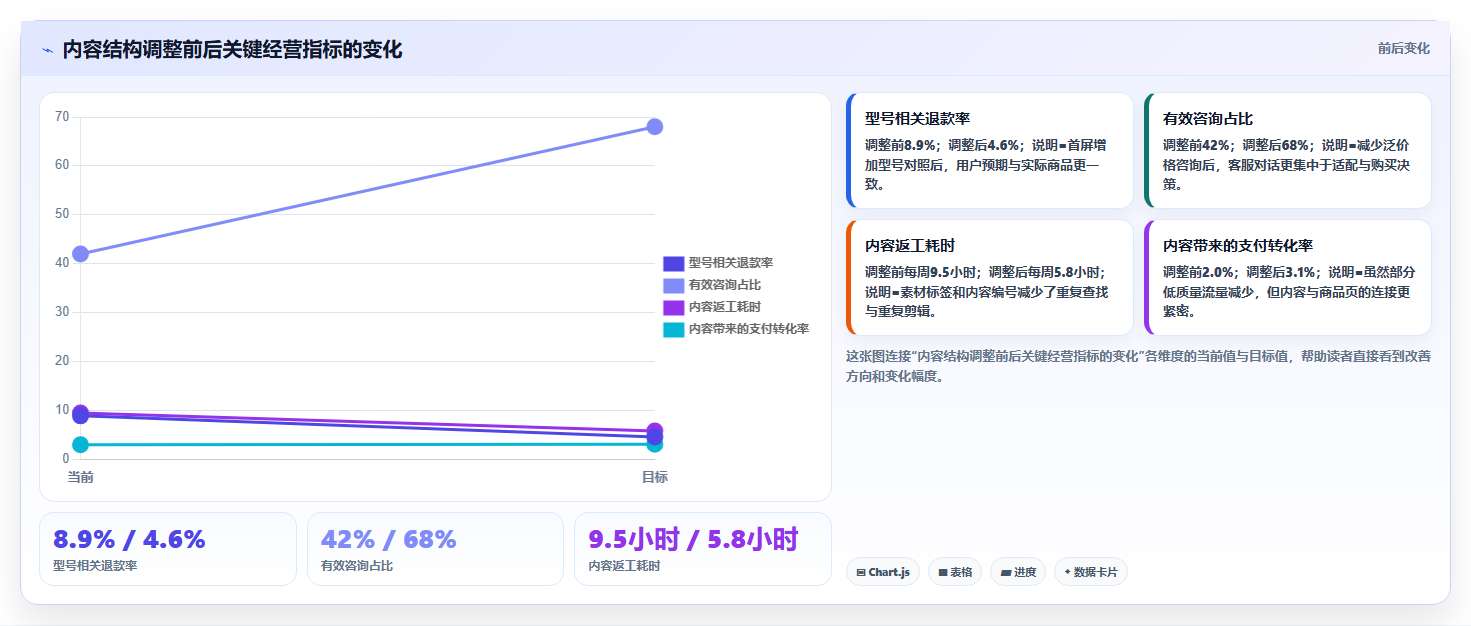Click the 有效咨询占比 data point at 68
This screenshot has height=626, width=1471.
click(655, 127)
